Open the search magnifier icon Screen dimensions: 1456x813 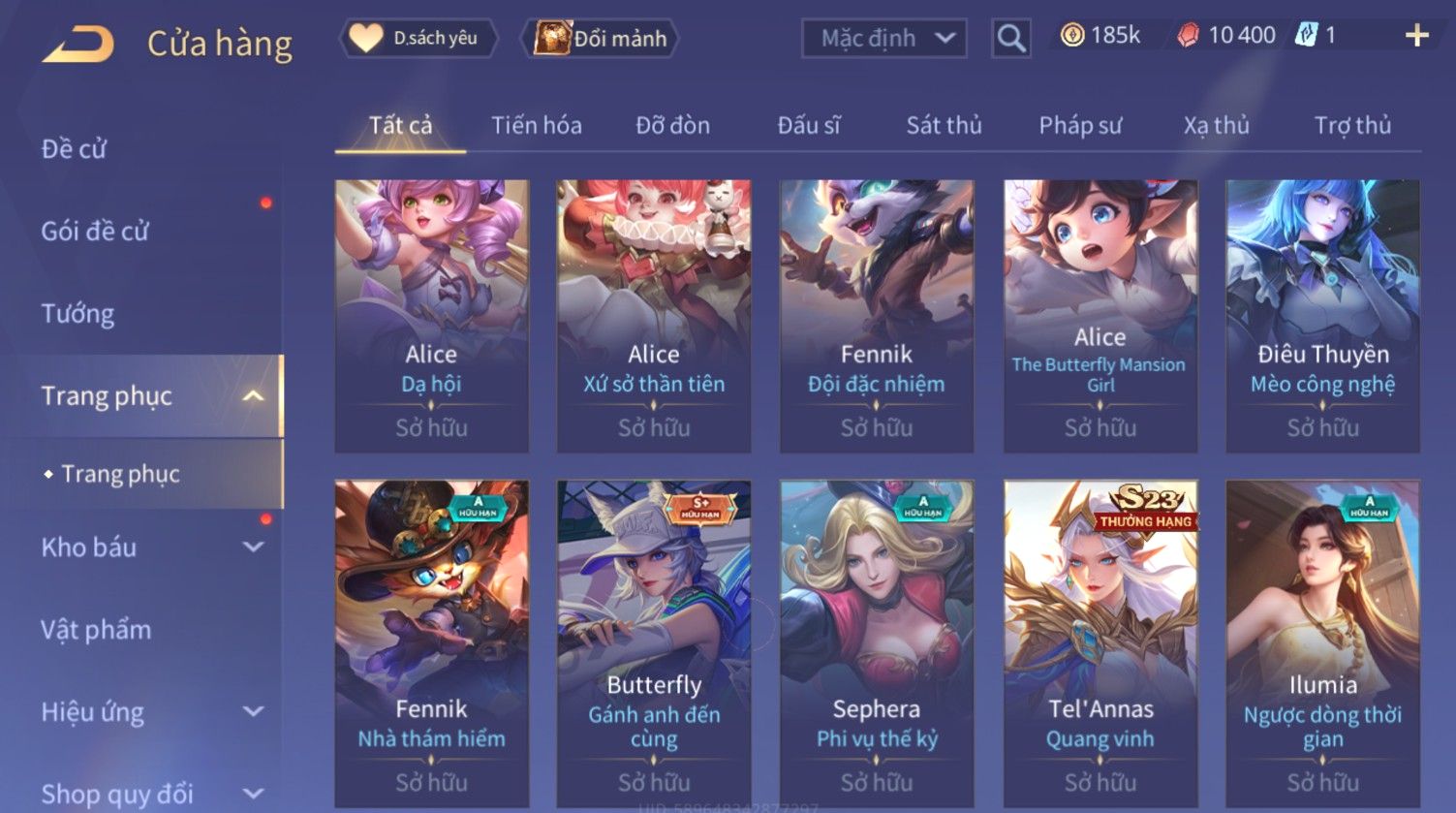pyautogui.click(x=1010, y=39)
